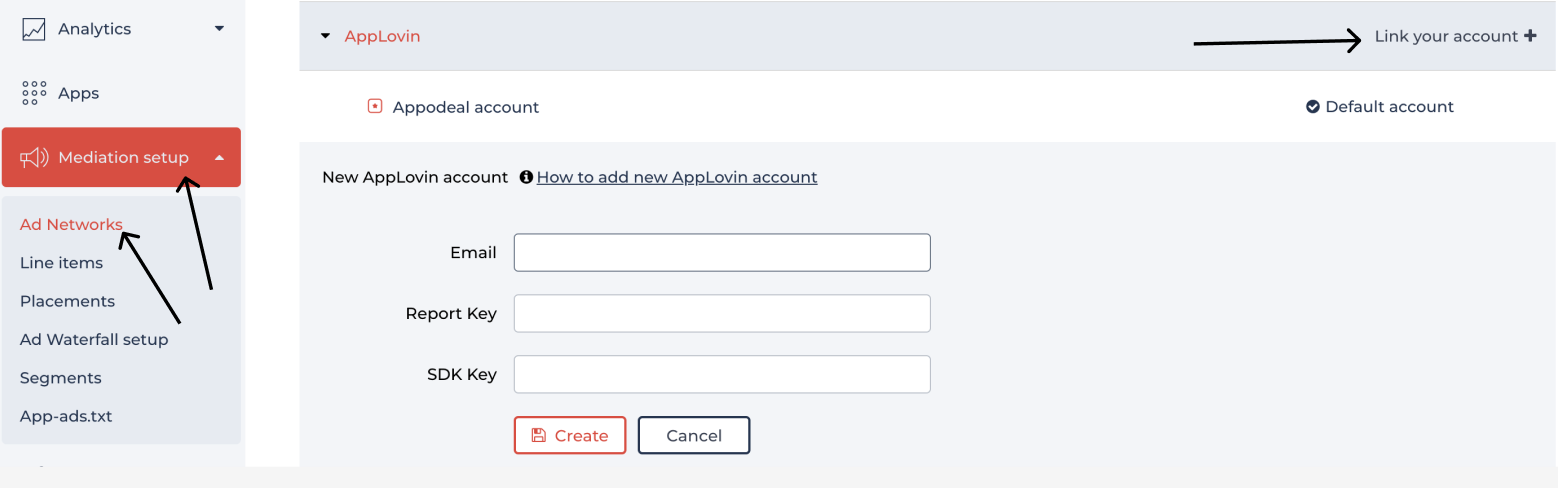The height and width of the screenshot is (488, 1558).
Task: Focus the Email input field
Action: coord(722,253)
